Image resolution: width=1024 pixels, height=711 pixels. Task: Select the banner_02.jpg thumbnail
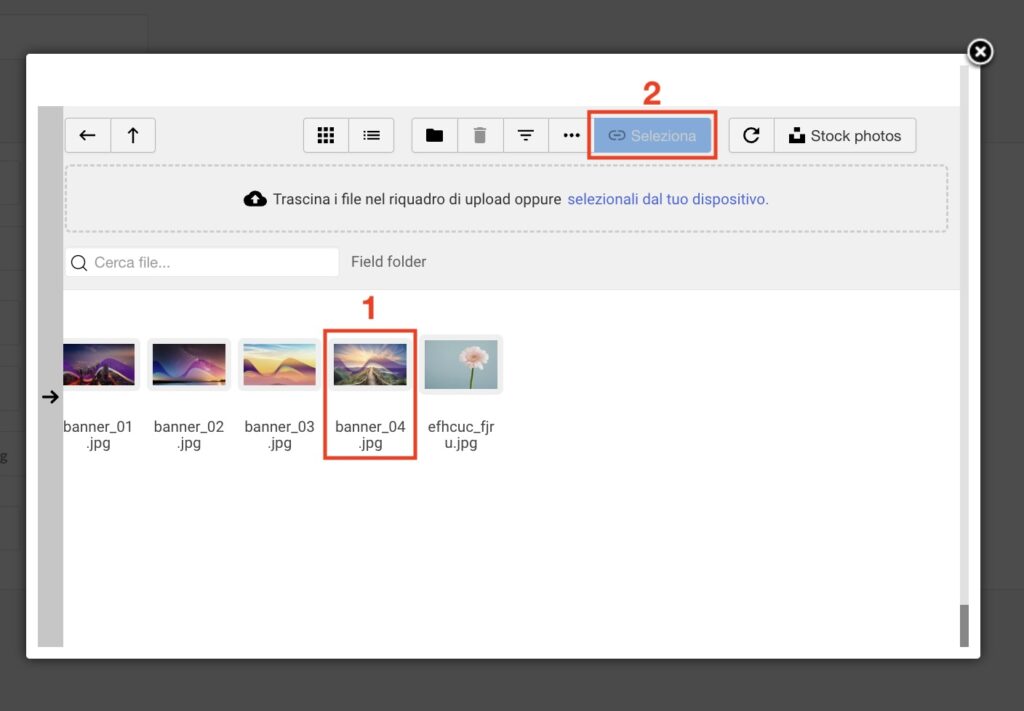189,364
